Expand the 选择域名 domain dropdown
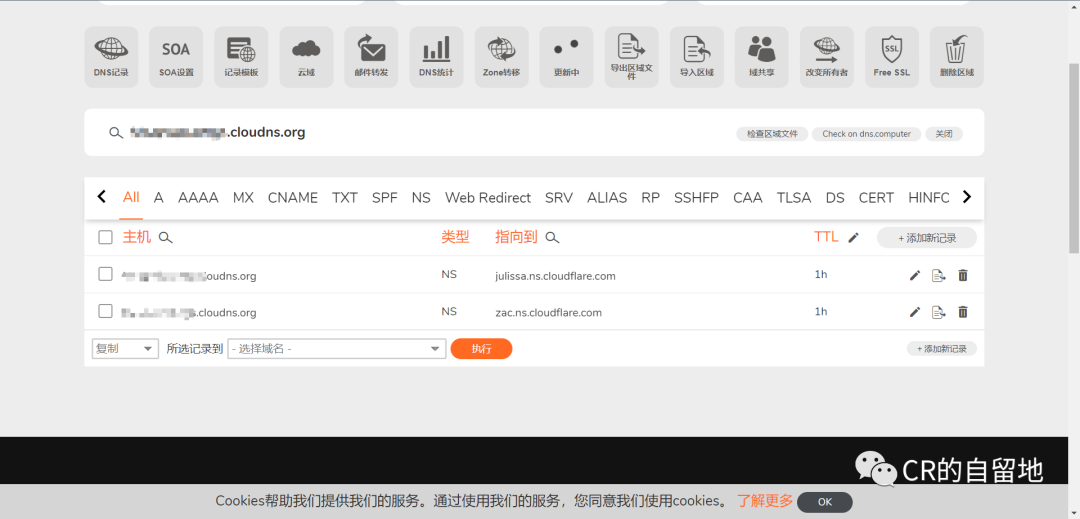The width and height of the screenshot is (1080, 519). pos(336,349)
